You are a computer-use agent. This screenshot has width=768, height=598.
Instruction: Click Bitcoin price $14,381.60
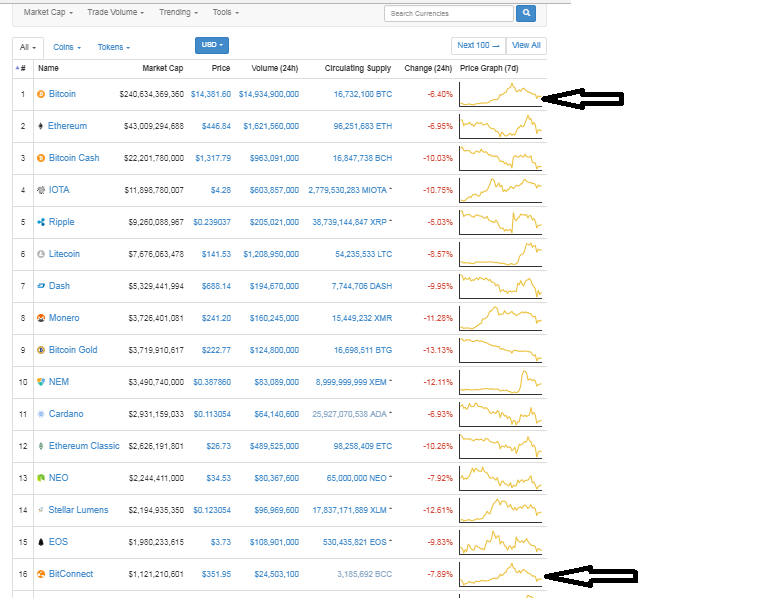click(x=211, y=94)
